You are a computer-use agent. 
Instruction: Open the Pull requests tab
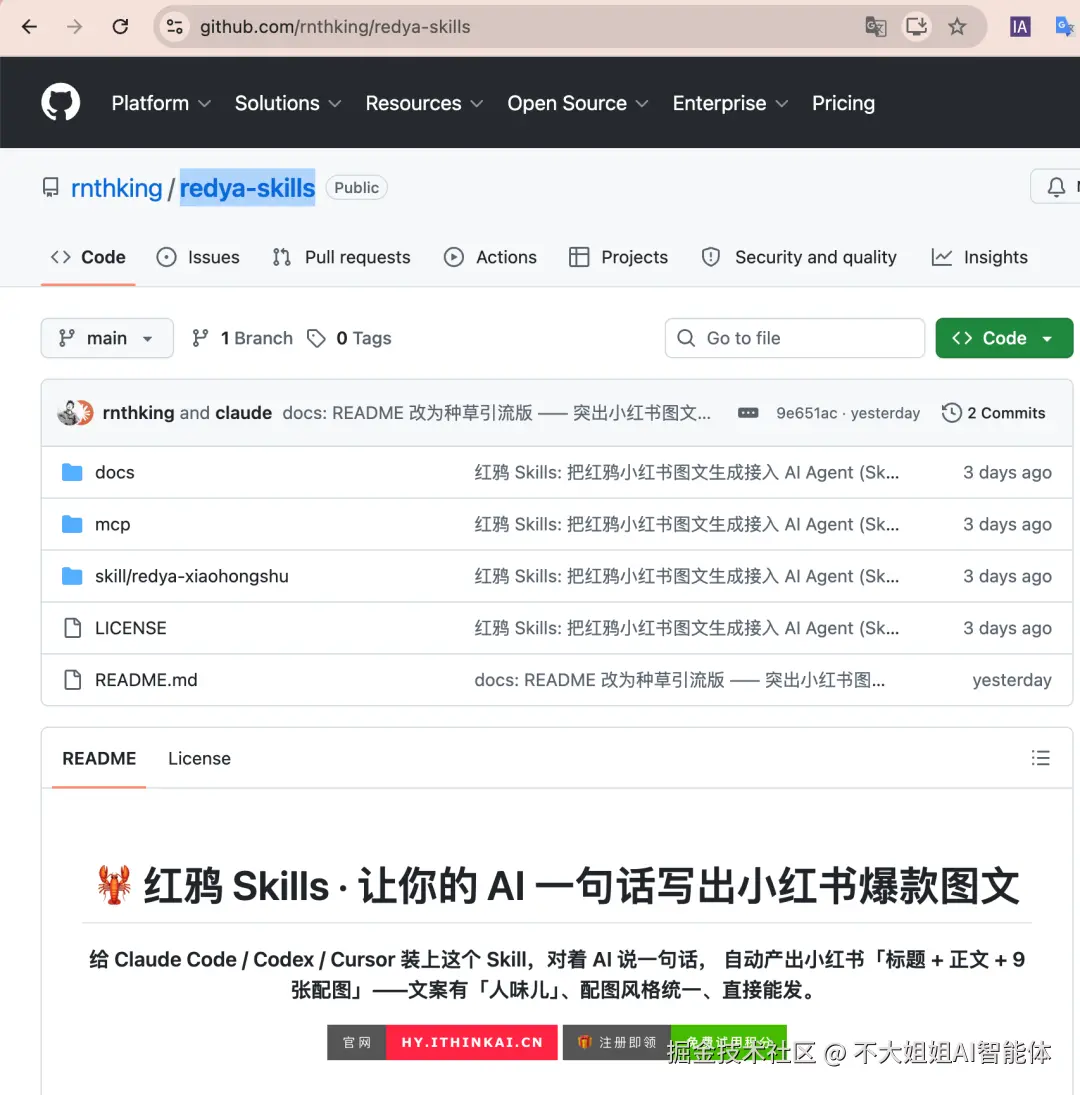tap(341, 257)
